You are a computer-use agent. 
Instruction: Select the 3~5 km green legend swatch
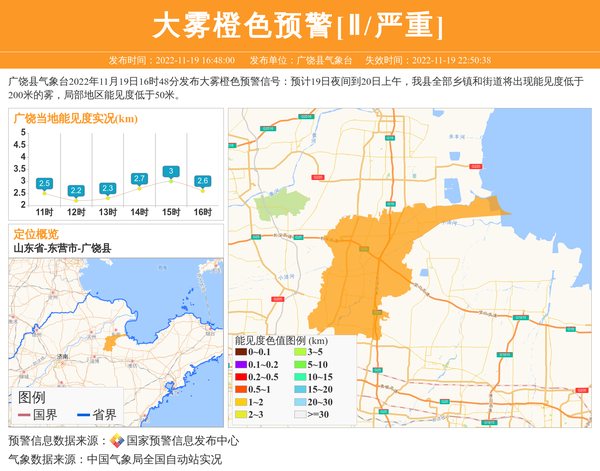[x=299, y=353]
